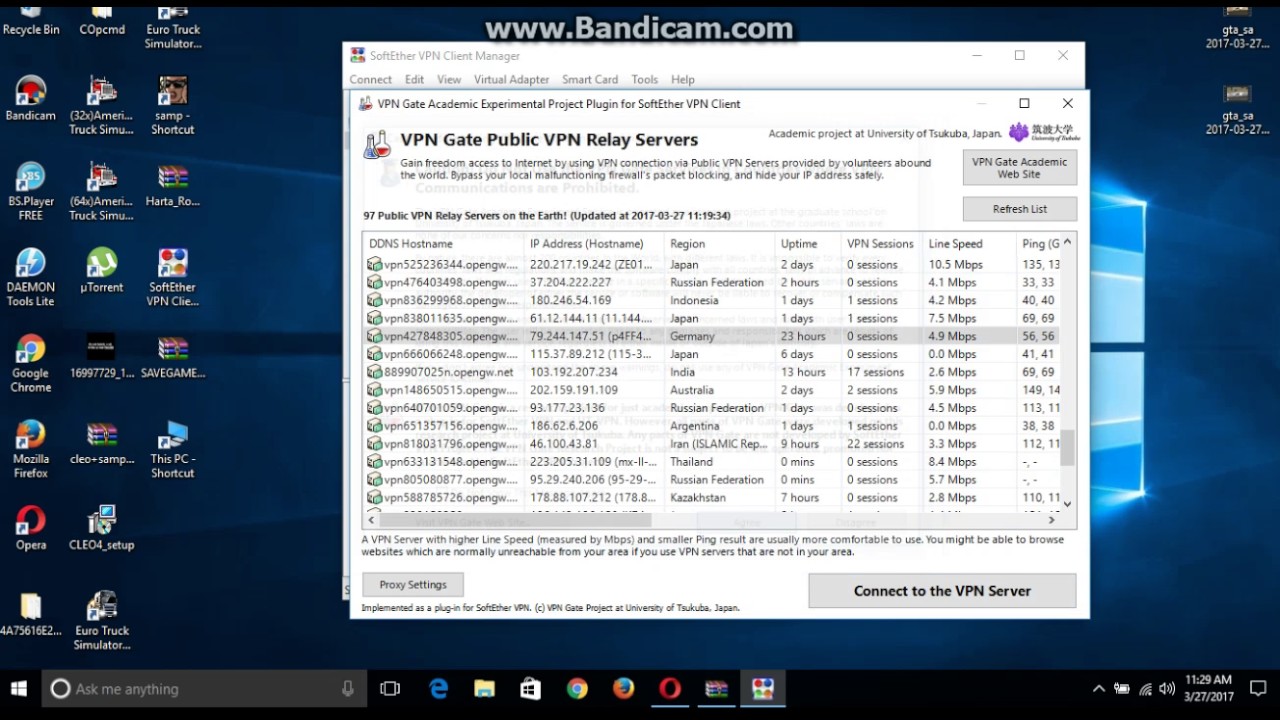The height and width of the screenshot is (720, 1280).
Task: Select the Thailand server 223.205.31.109
Action: click(x=711, y=462)
